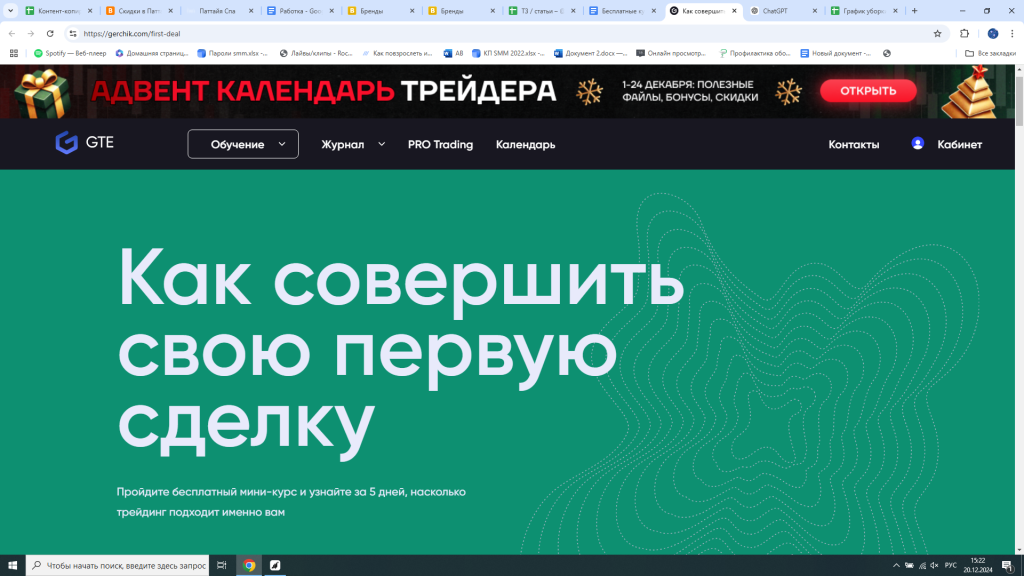
Task: Switch to the Бесплатные ку tab
Action: click(621, 11)
